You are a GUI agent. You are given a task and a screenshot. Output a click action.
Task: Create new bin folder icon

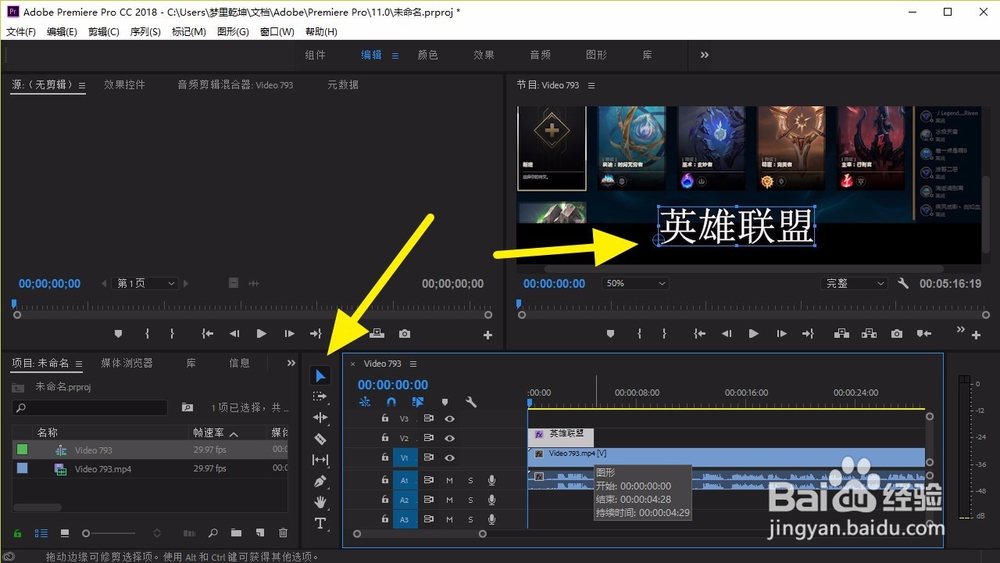point(236,532)
